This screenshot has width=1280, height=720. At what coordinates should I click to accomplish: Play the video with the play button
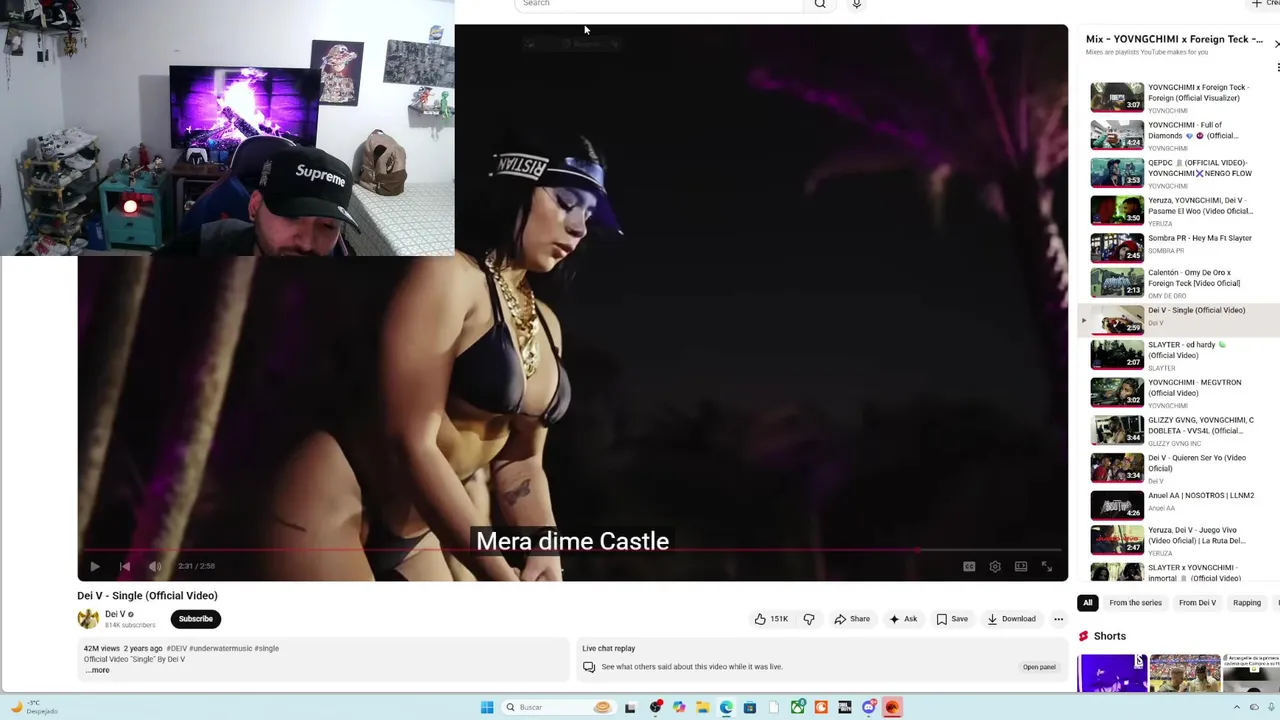pyautogui.click(x=94, y=566)
